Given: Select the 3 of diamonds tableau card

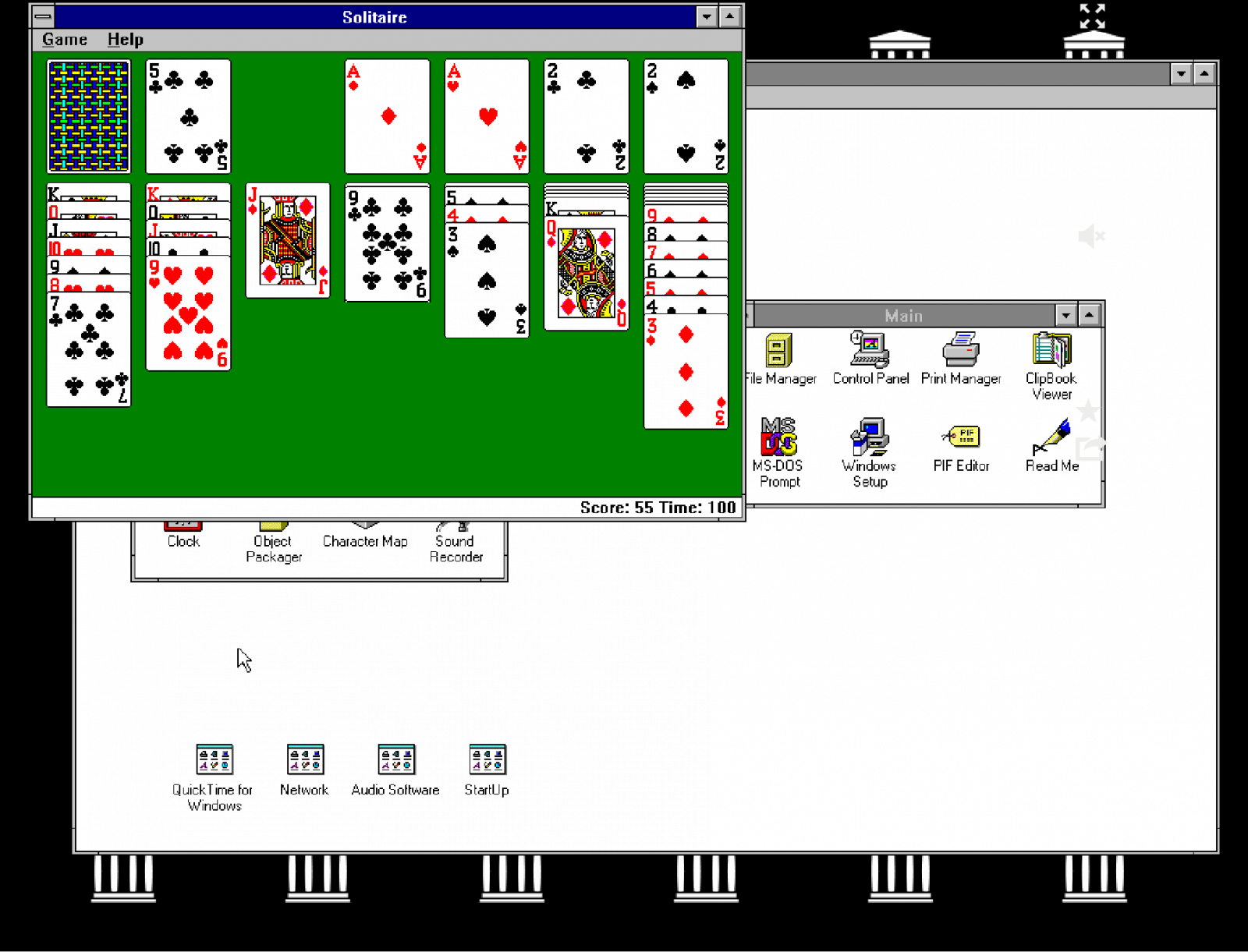Looking at the screenshot, I should 686,372.
